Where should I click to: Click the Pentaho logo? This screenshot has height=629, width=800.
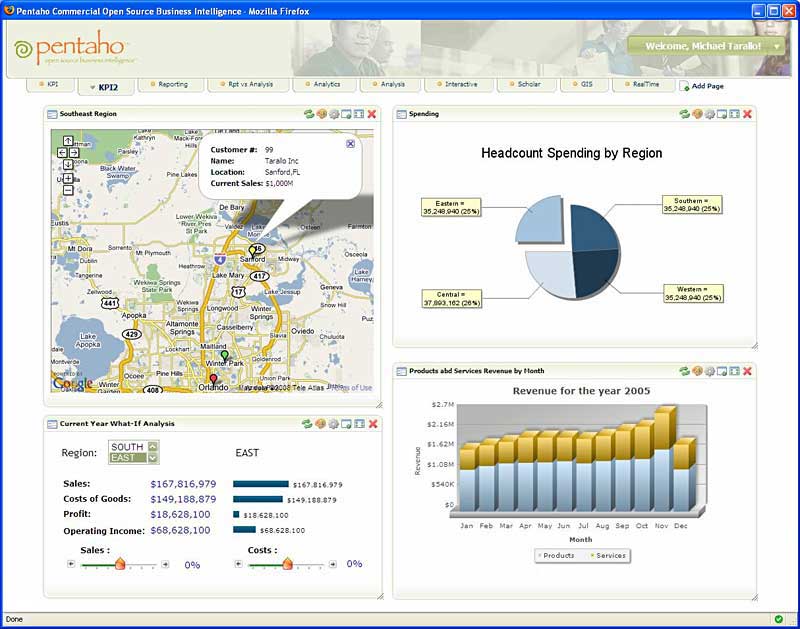[x=74, y=49]
